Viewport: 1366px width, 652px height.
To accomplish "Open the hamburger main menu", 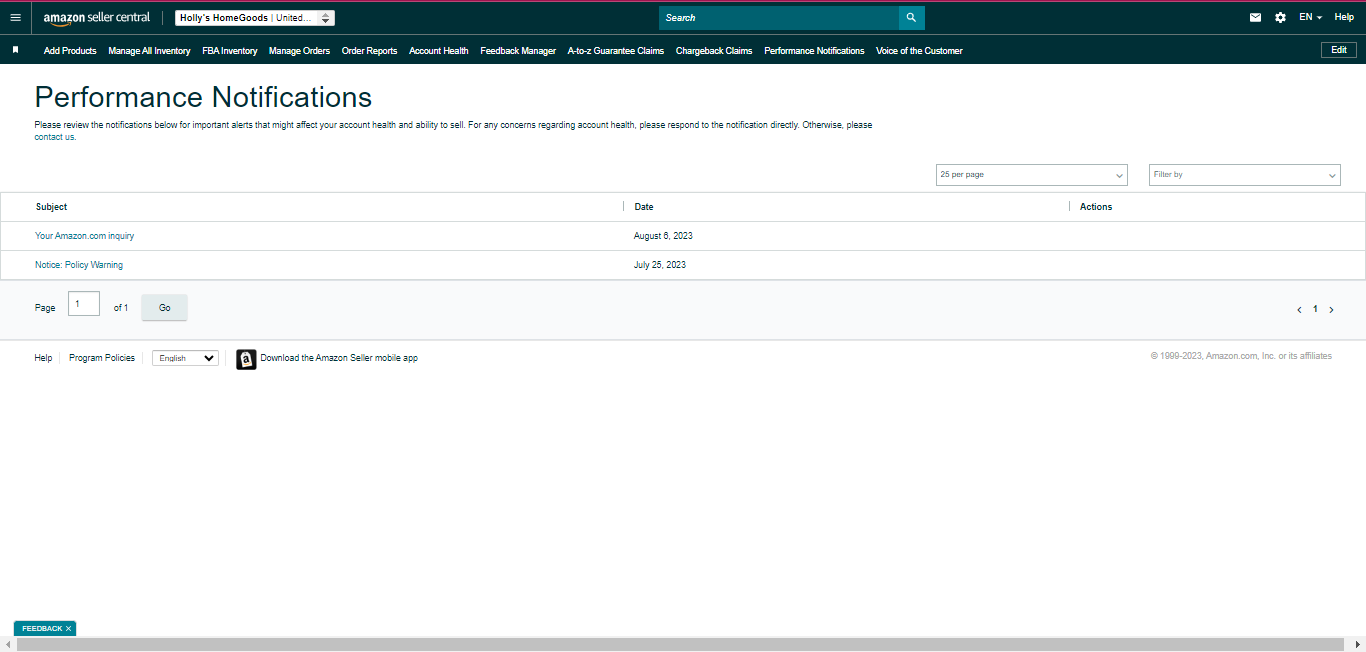I will pos(15,17).
